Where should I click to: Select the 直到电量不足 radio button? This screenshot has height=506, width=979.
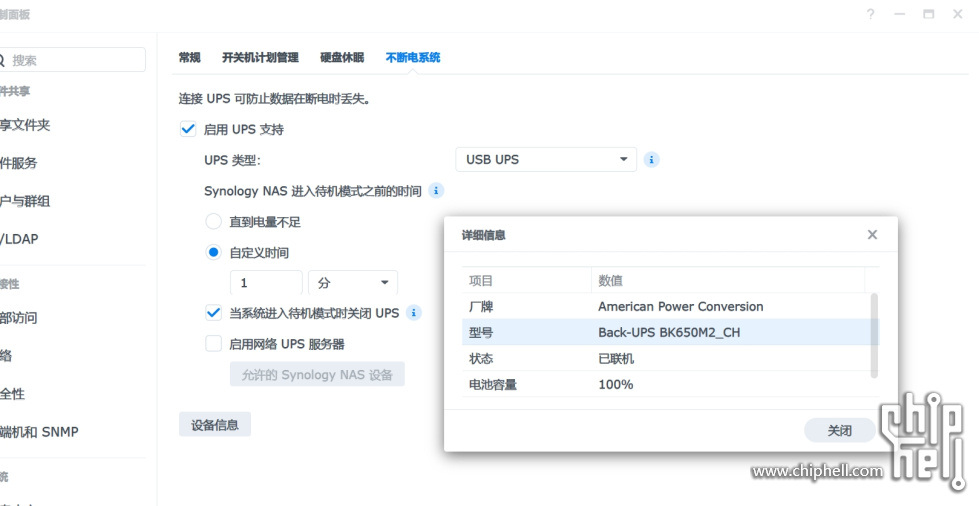[x=214, y=222]
